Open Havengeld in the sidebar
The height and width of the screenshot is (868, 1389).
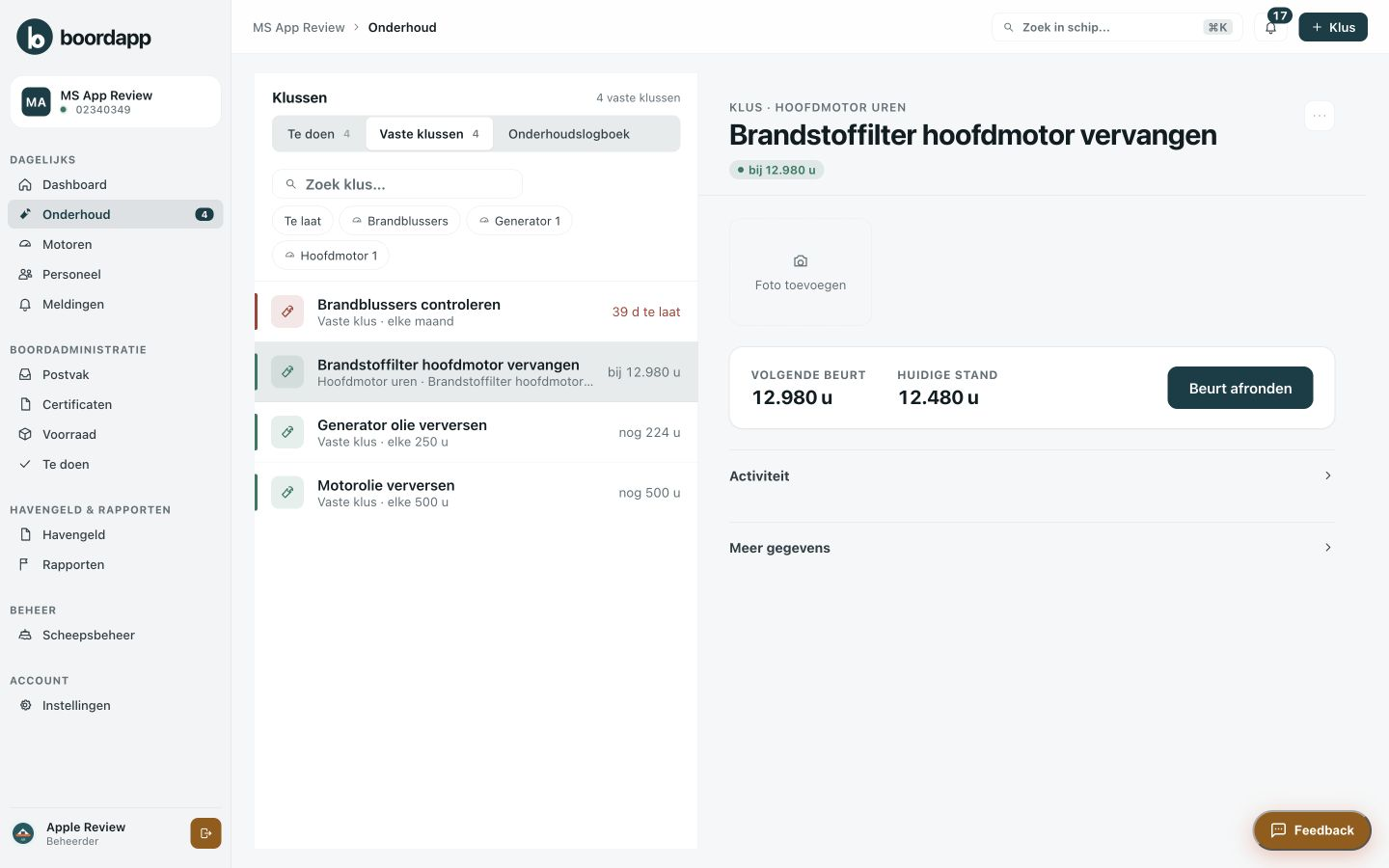click(116, 534)
